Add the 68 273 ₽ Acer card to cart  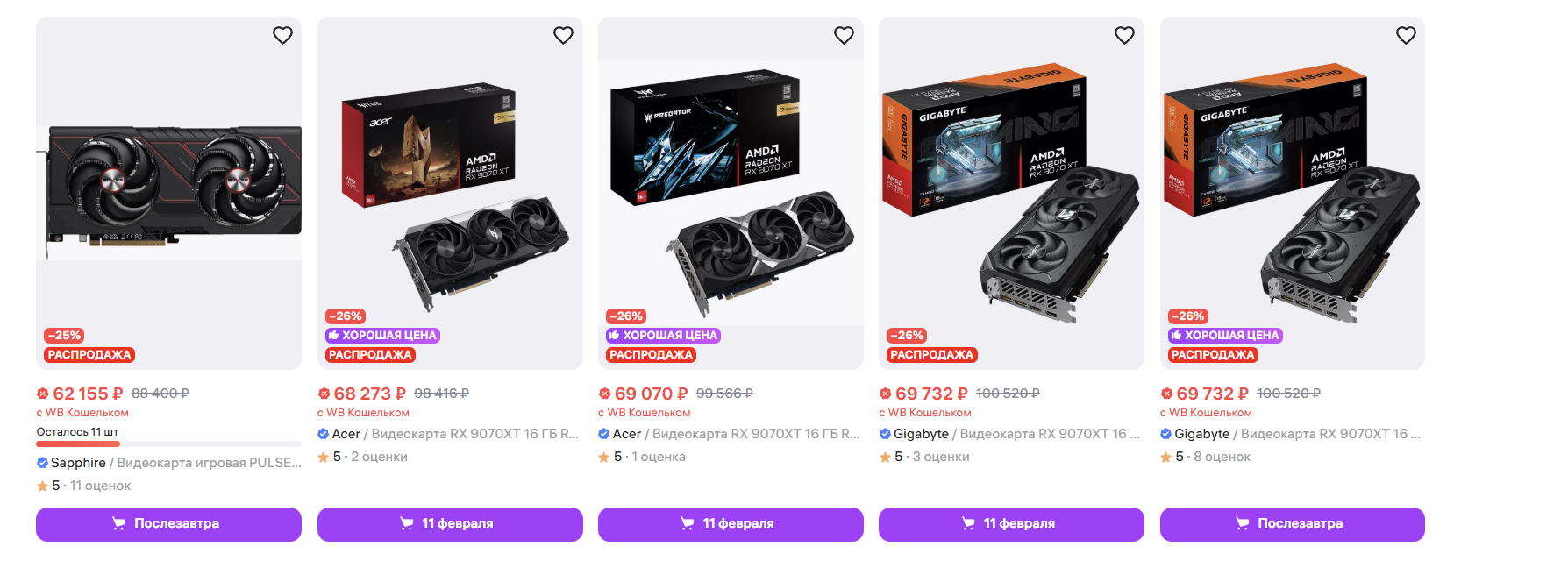450,523
